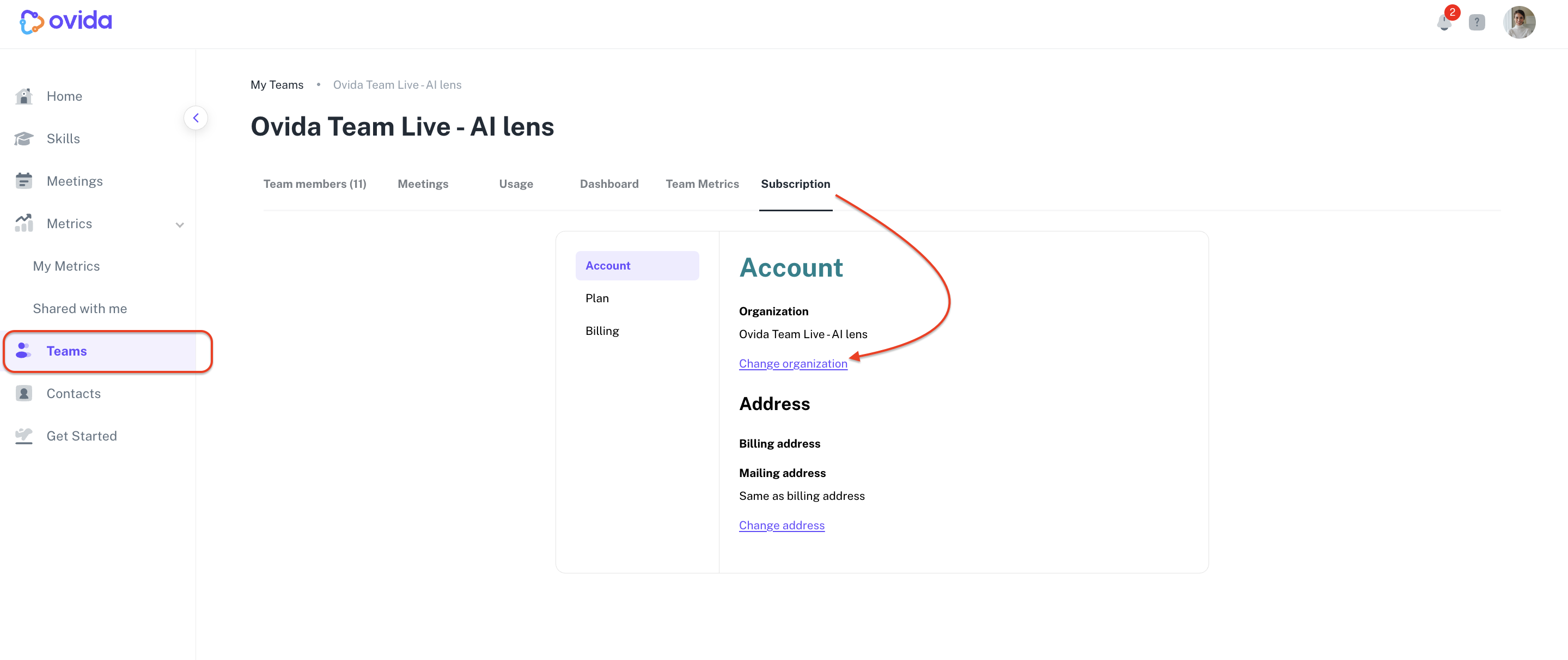
Task: Click the Ovida Team Live - AI lens breadcrumb
Action: point(397,84)
